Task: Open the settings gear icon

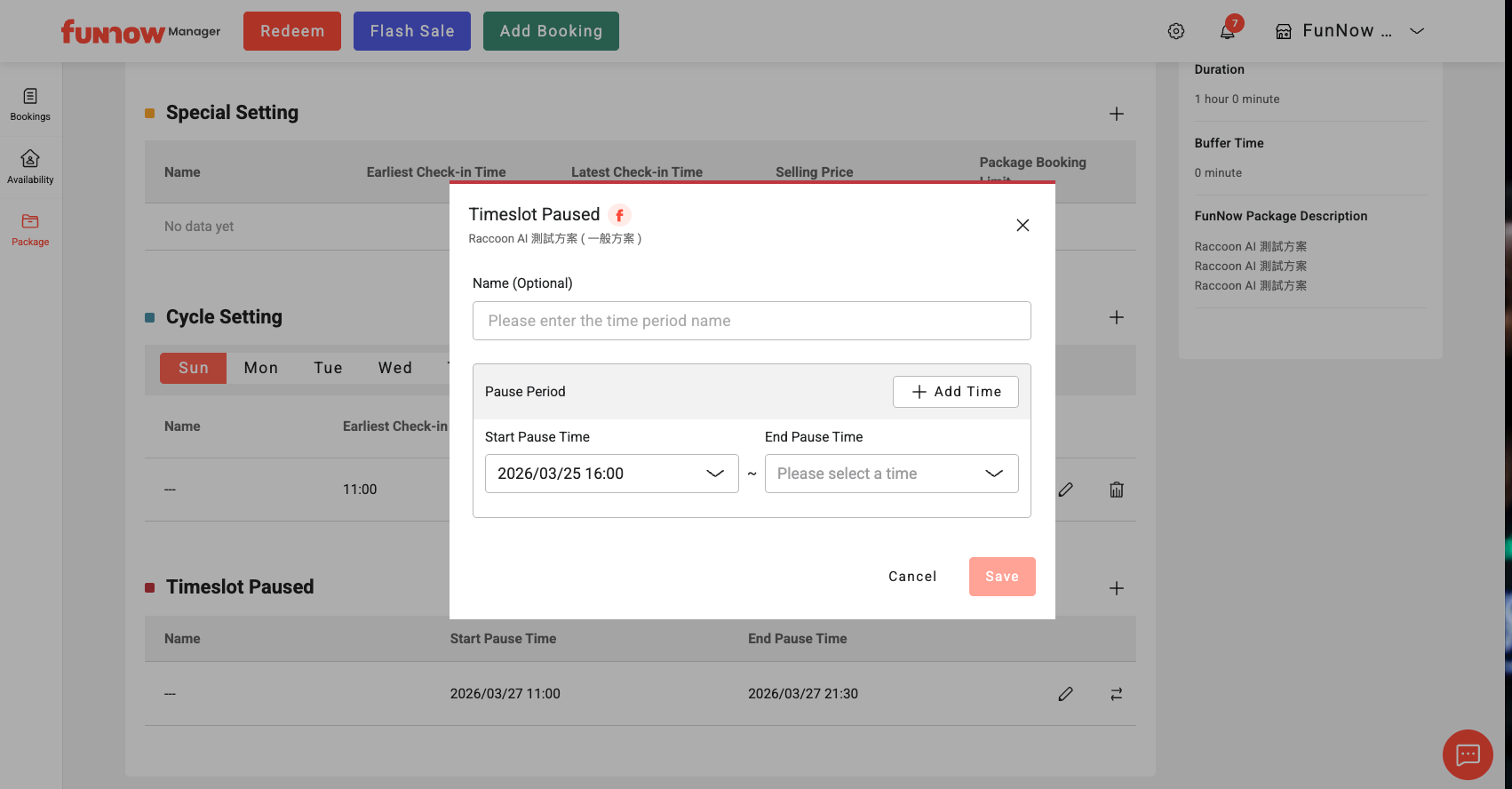Action: click(x=1176, y=31)
